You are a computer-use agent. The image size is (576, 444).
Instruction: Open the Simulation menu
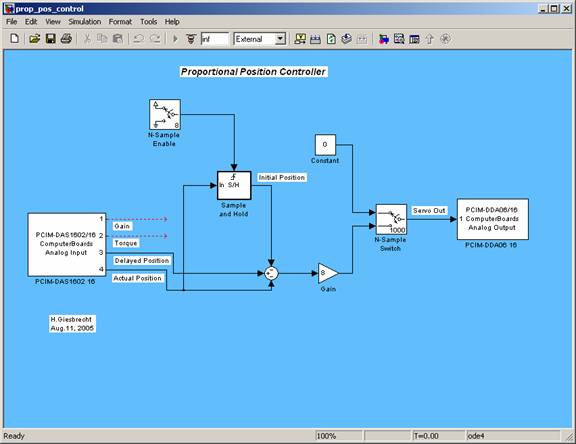pyautogui.click(x=84, y=22)
